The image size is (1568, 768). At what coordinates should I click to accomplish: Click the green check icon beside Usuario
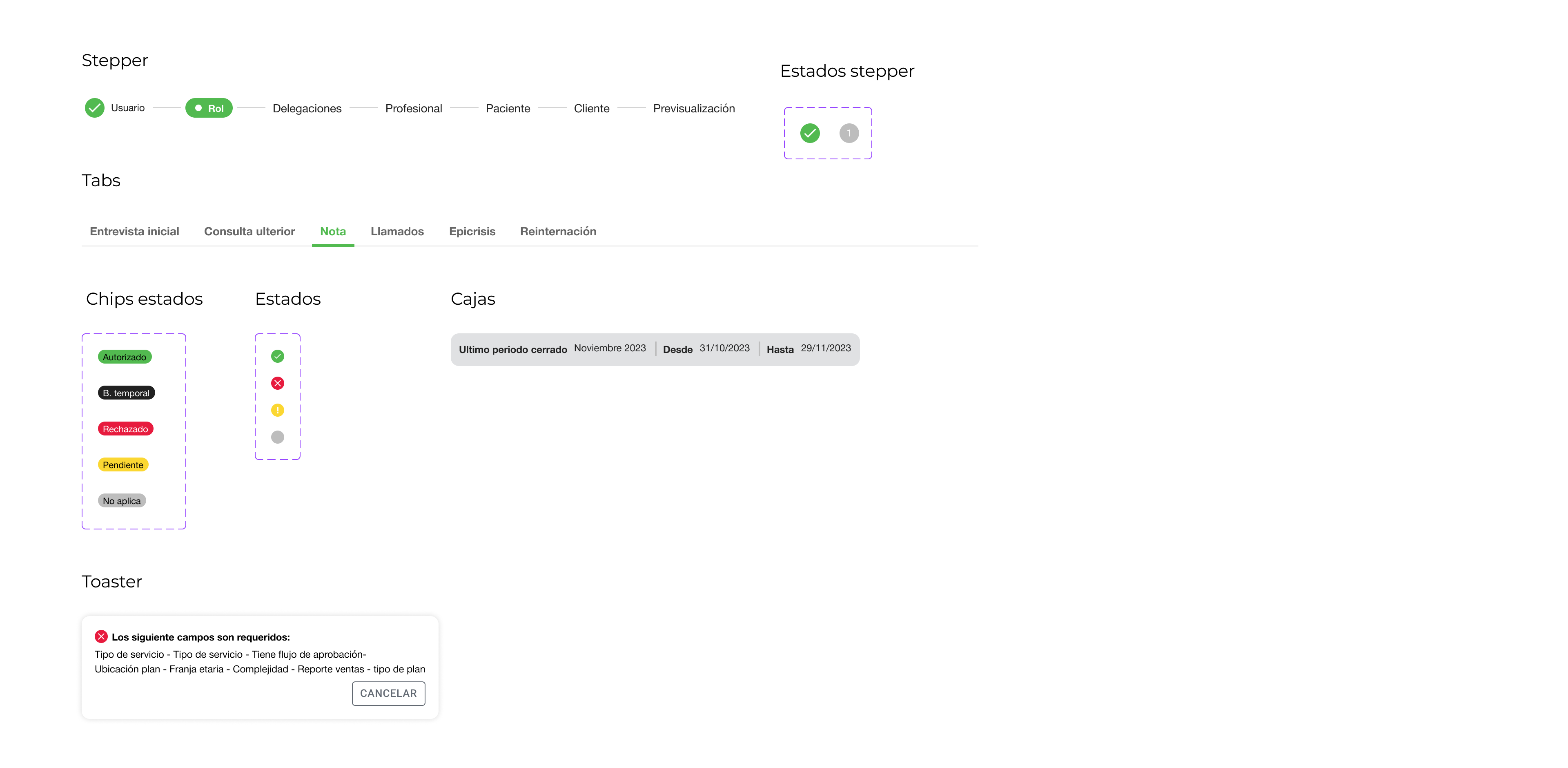coord(94,108)
